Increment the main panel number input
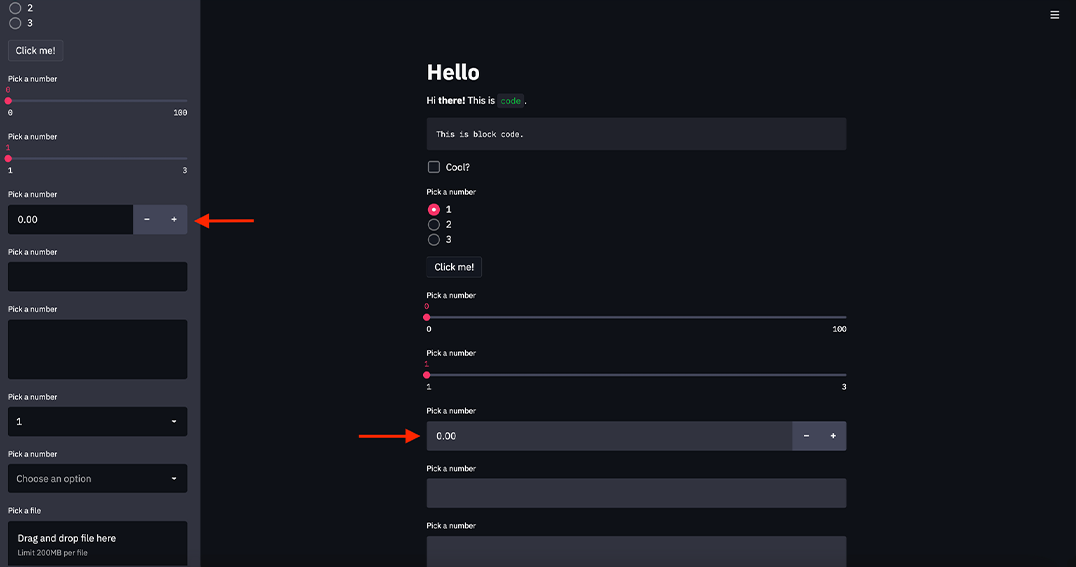Viewport: 1076px width, 567px height. point(832,436)
